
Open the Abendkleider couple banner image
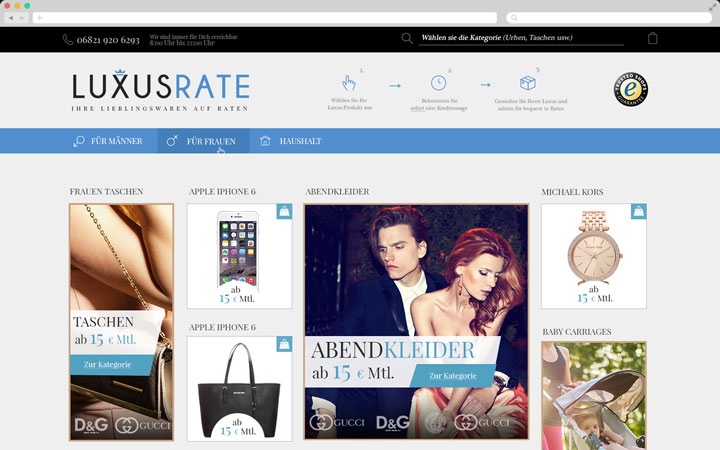click(416, 321)
